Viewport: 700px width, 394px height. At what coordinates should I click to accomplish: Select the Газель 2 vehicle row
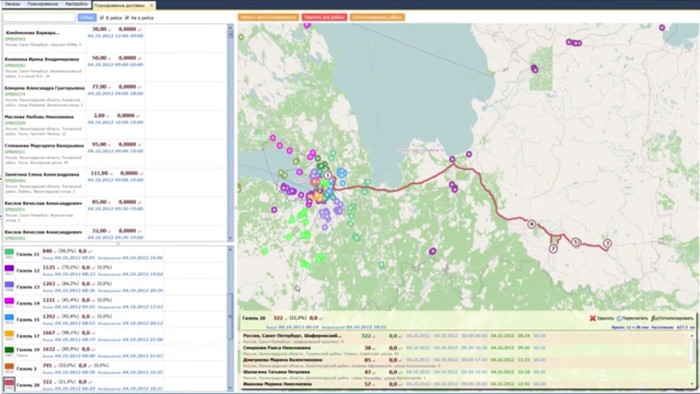pos(115,369)
